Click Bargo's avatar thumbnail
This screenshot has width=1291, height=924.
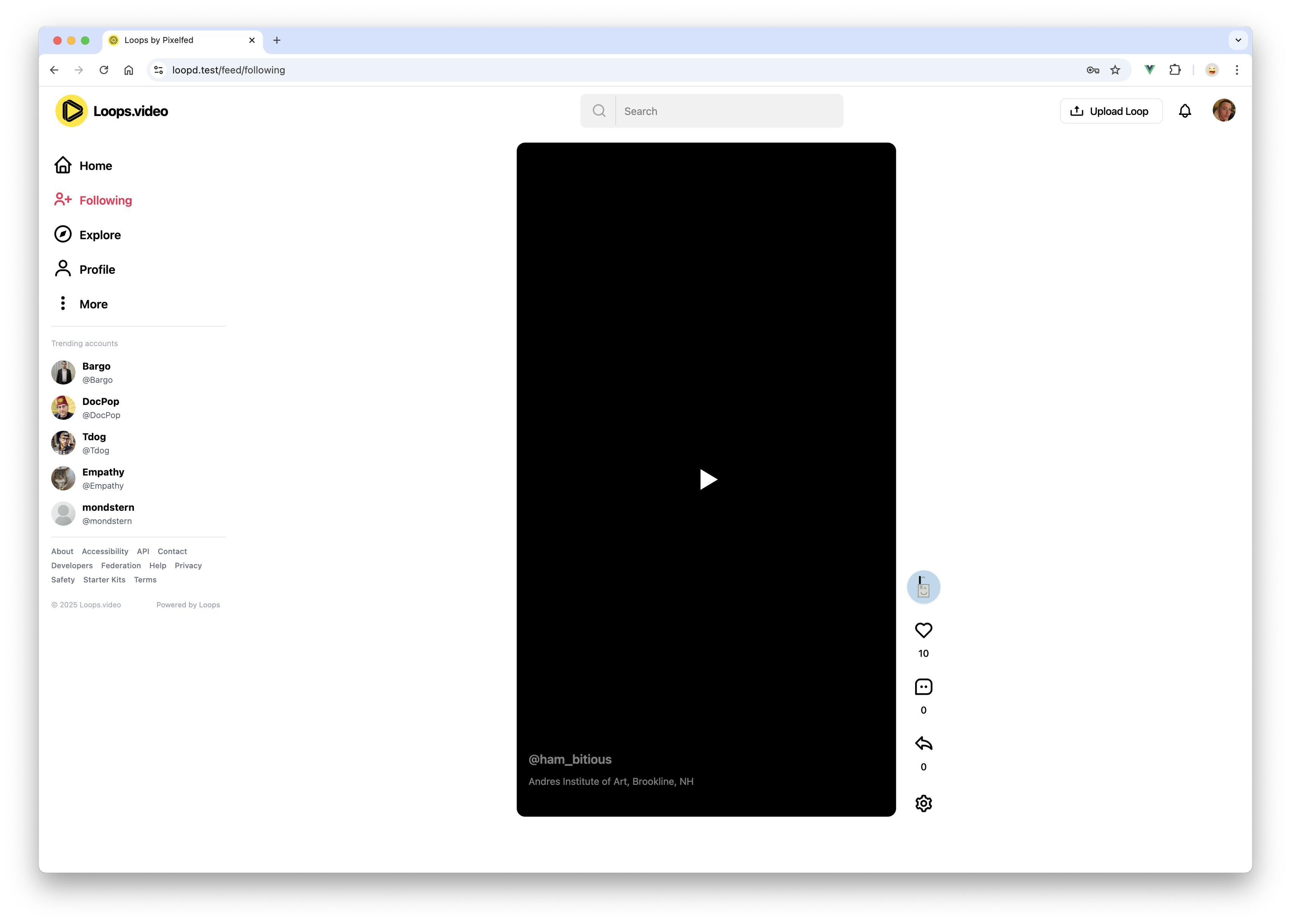click(63, 373)
